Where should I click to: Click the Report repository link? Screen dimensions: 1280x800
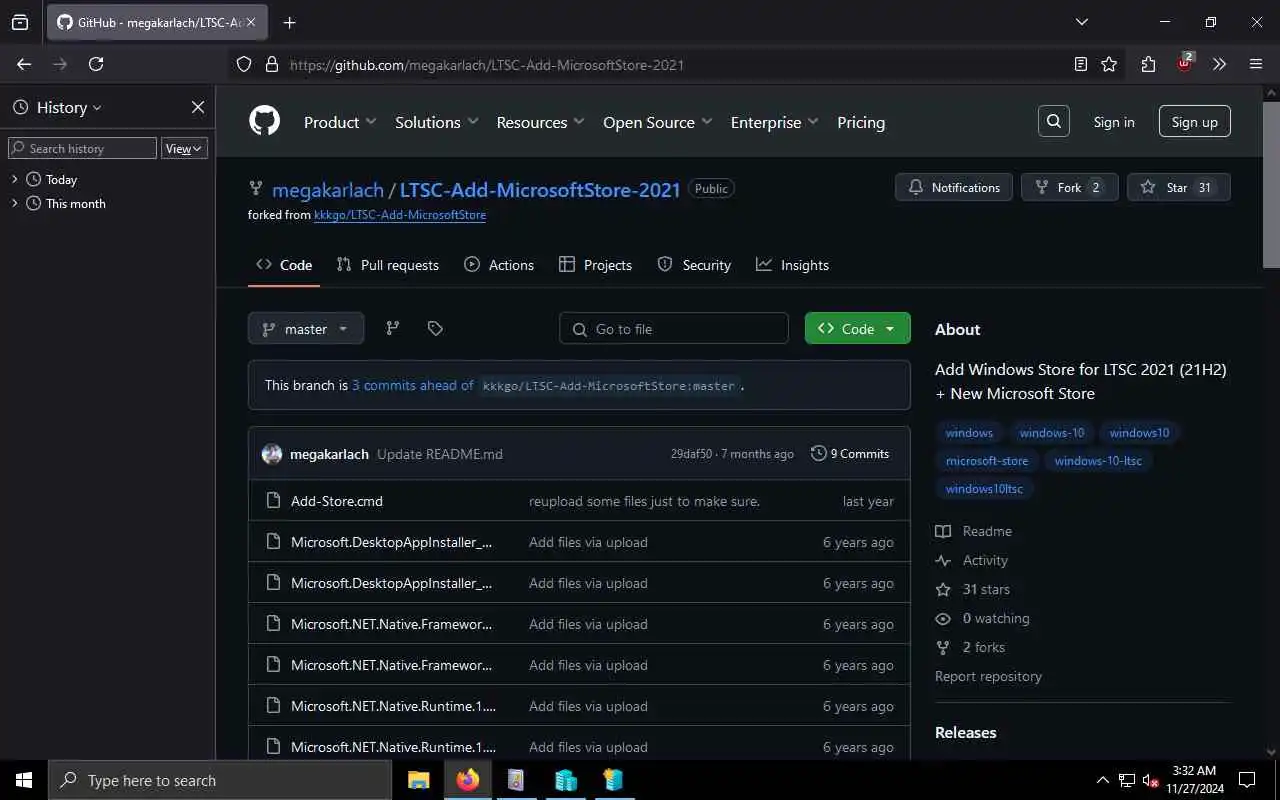coord(988,676)
